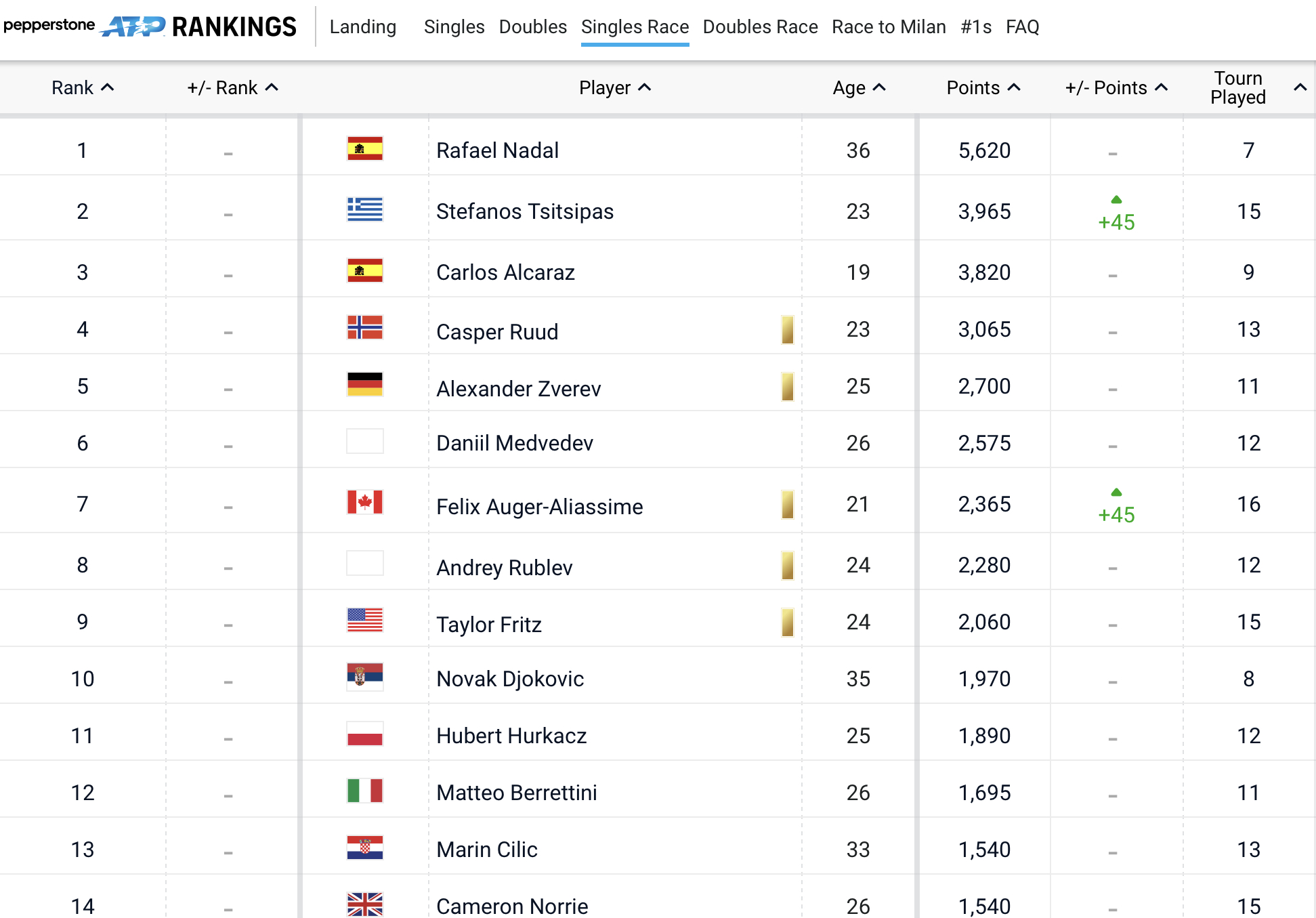Click the Italy flag beside Berrettini
1316x918 pixels.
coord(364,791)
